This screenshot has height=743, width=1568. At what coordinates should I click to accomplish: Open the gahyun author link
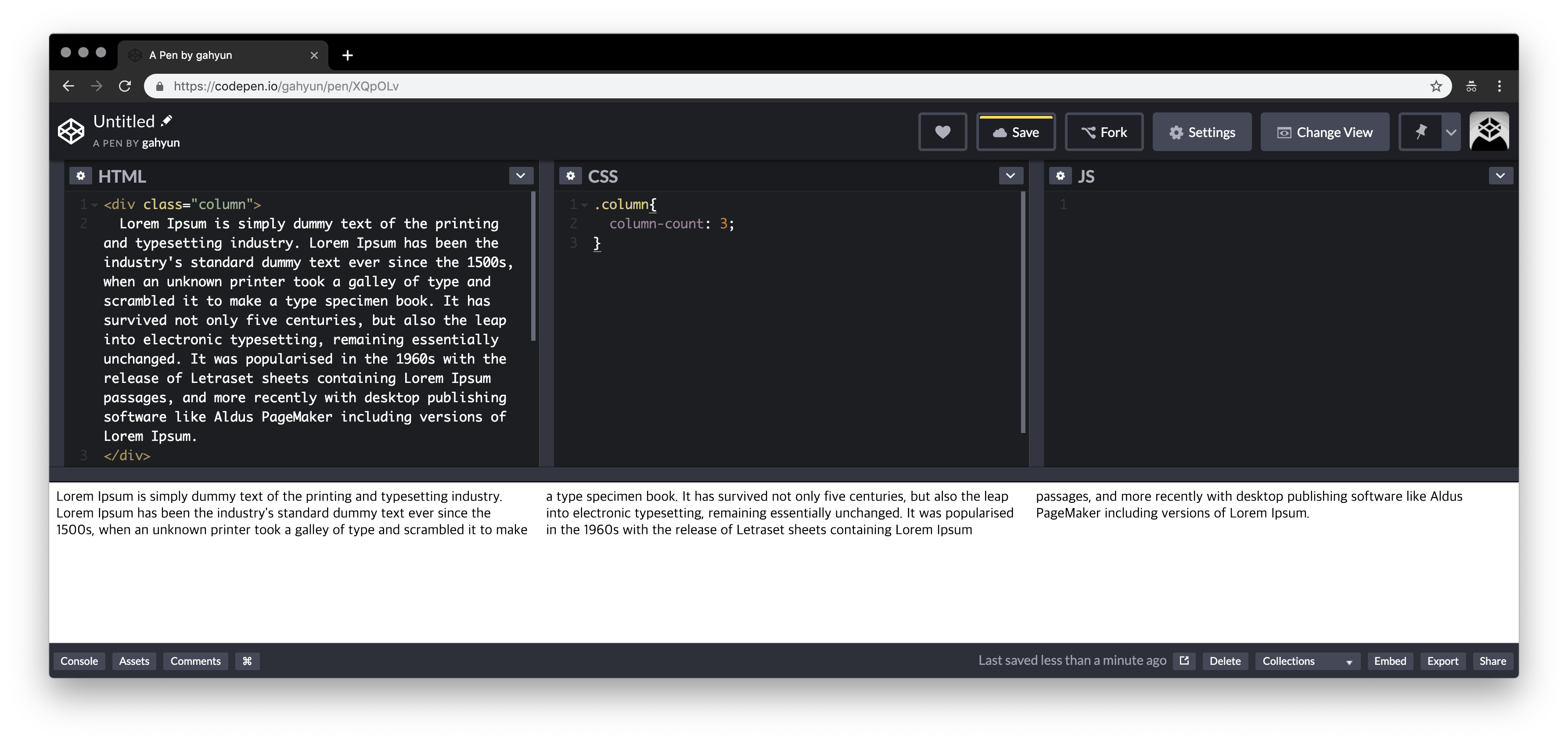[x=161, y=143]
